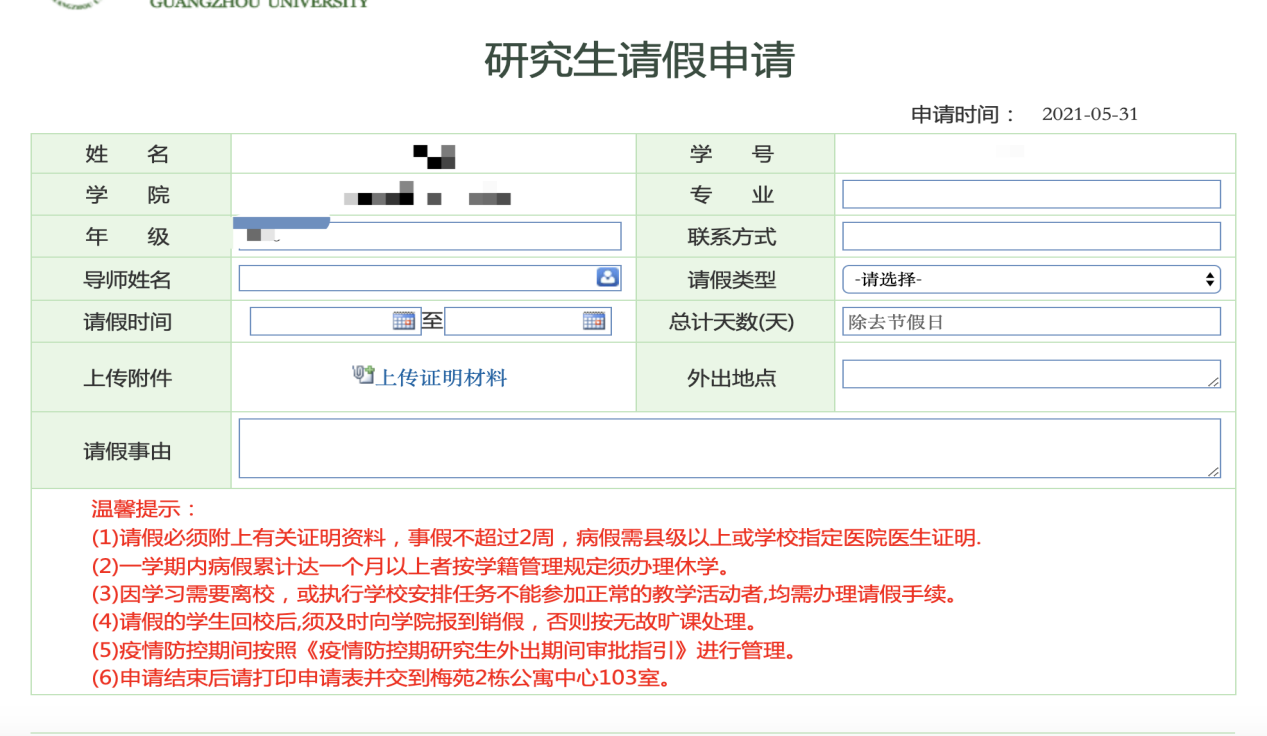1267x736 pixels.
Task: Open the start date calendar icon
Action: [x=403, y=321]
